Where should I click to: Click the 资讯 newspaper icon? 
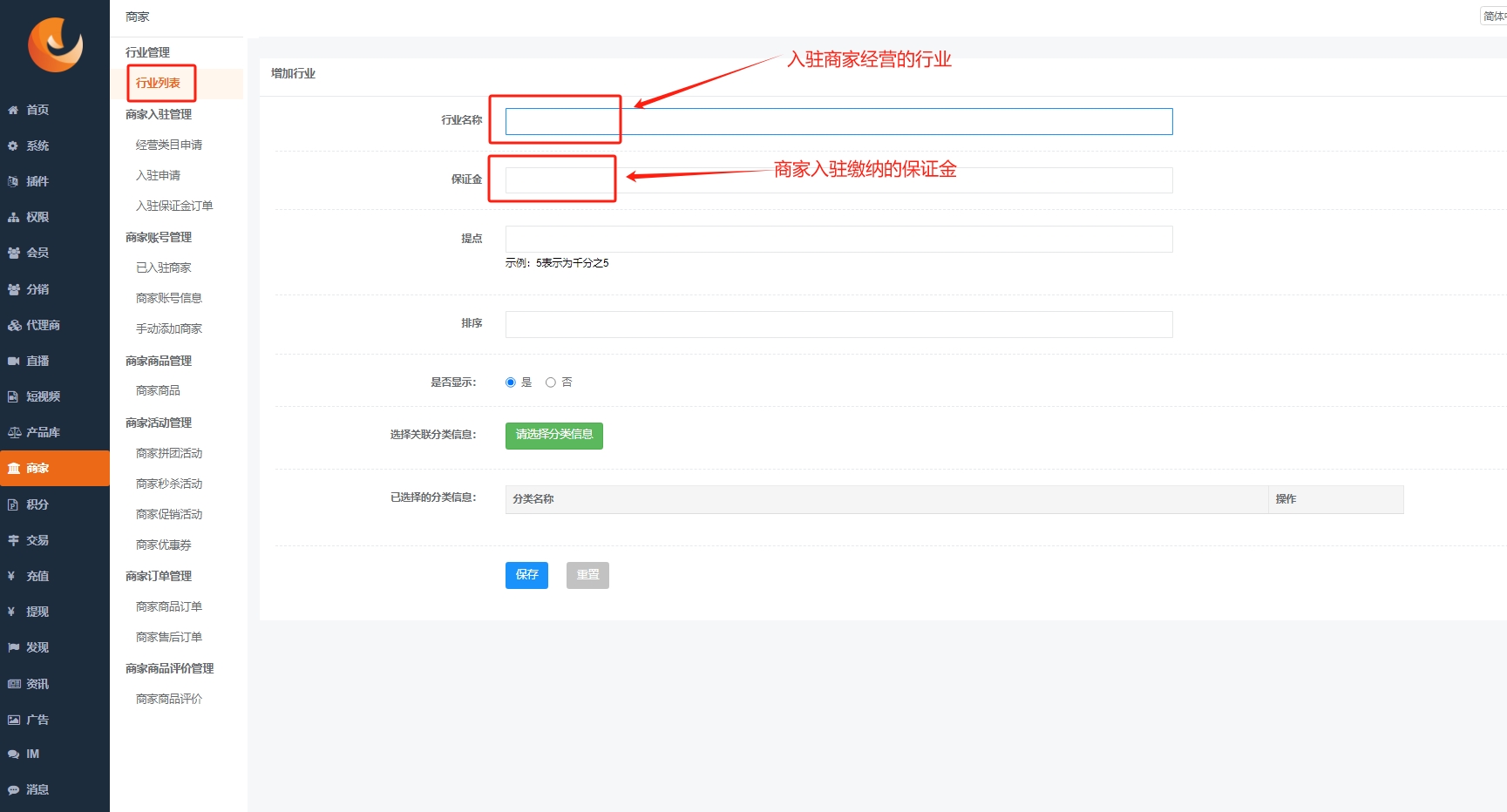(x=13, y=684)
